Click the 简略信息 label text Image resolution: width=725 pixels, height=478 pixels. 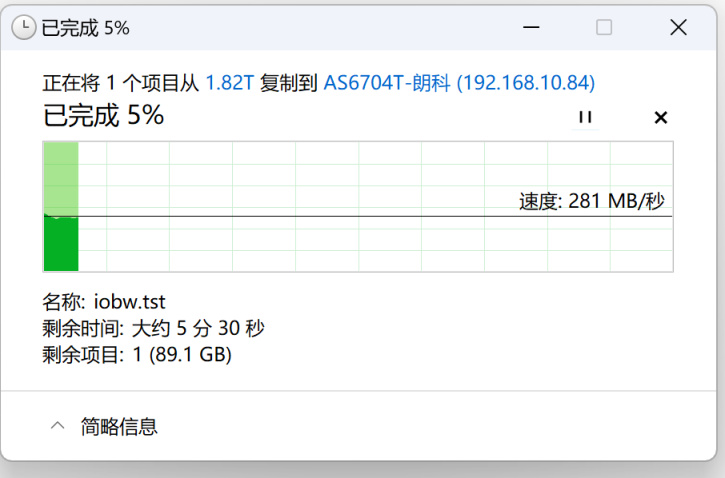(120, 427)
